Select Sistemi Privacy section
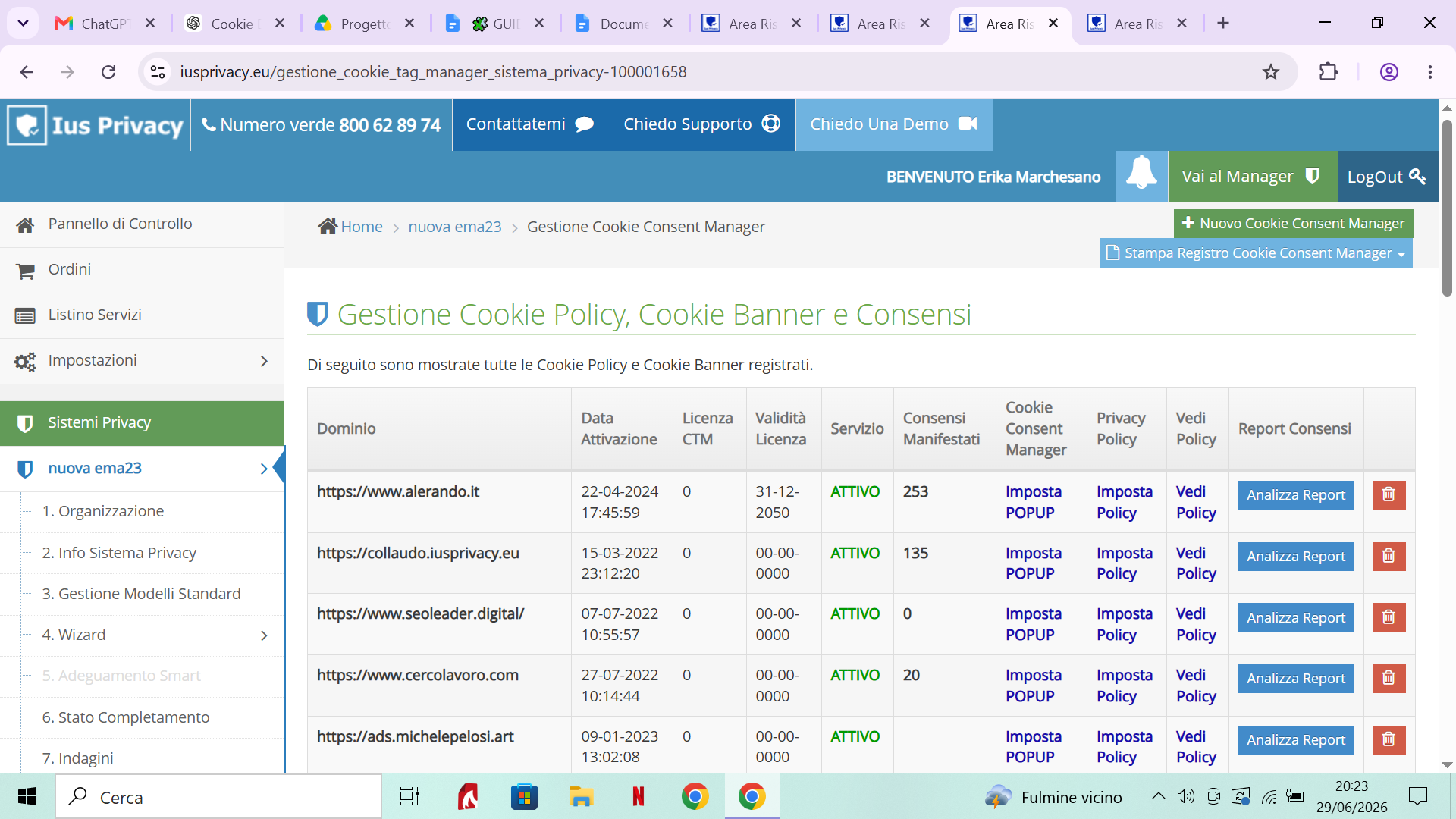Screen dimensions: 1456x819 point(142,423)
